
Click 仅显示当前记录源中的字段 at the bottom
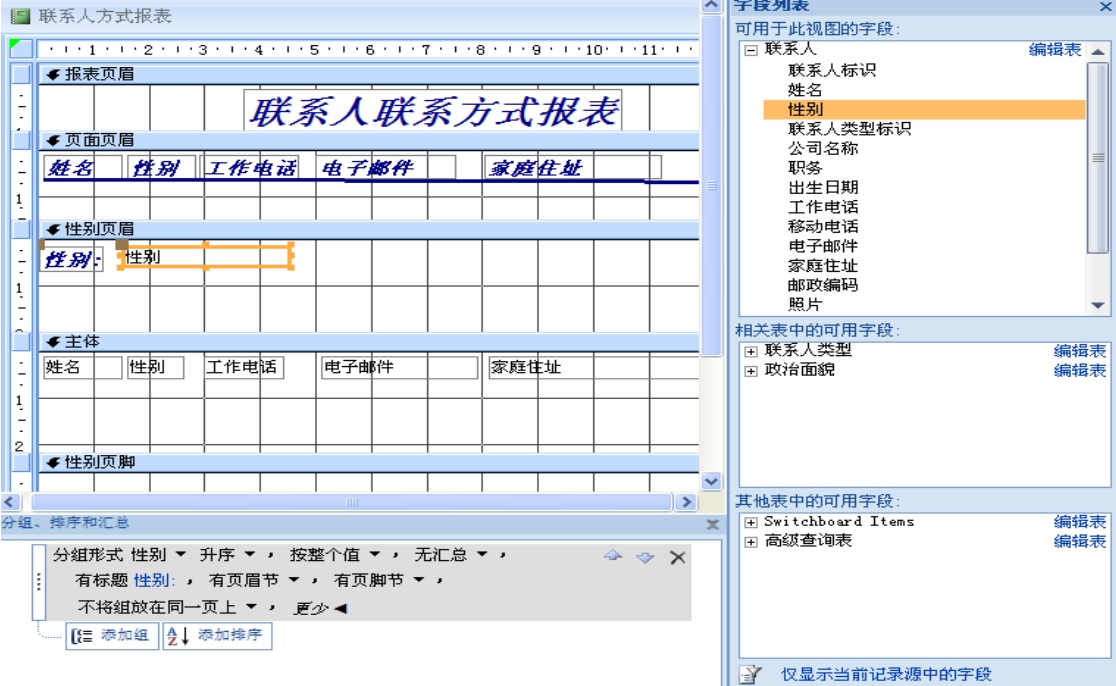(x=886, y=675)
